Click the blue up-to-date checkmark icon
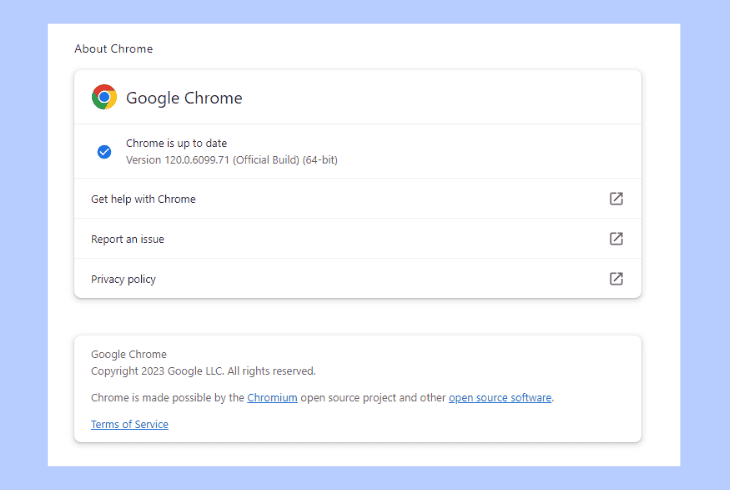 [x=104, y=152]
